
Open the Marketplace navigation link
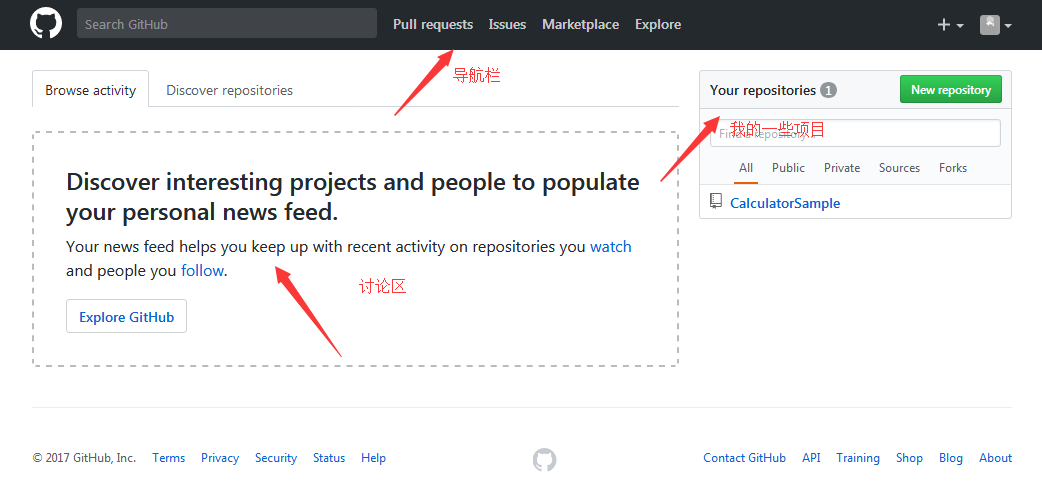pos(580,24)
